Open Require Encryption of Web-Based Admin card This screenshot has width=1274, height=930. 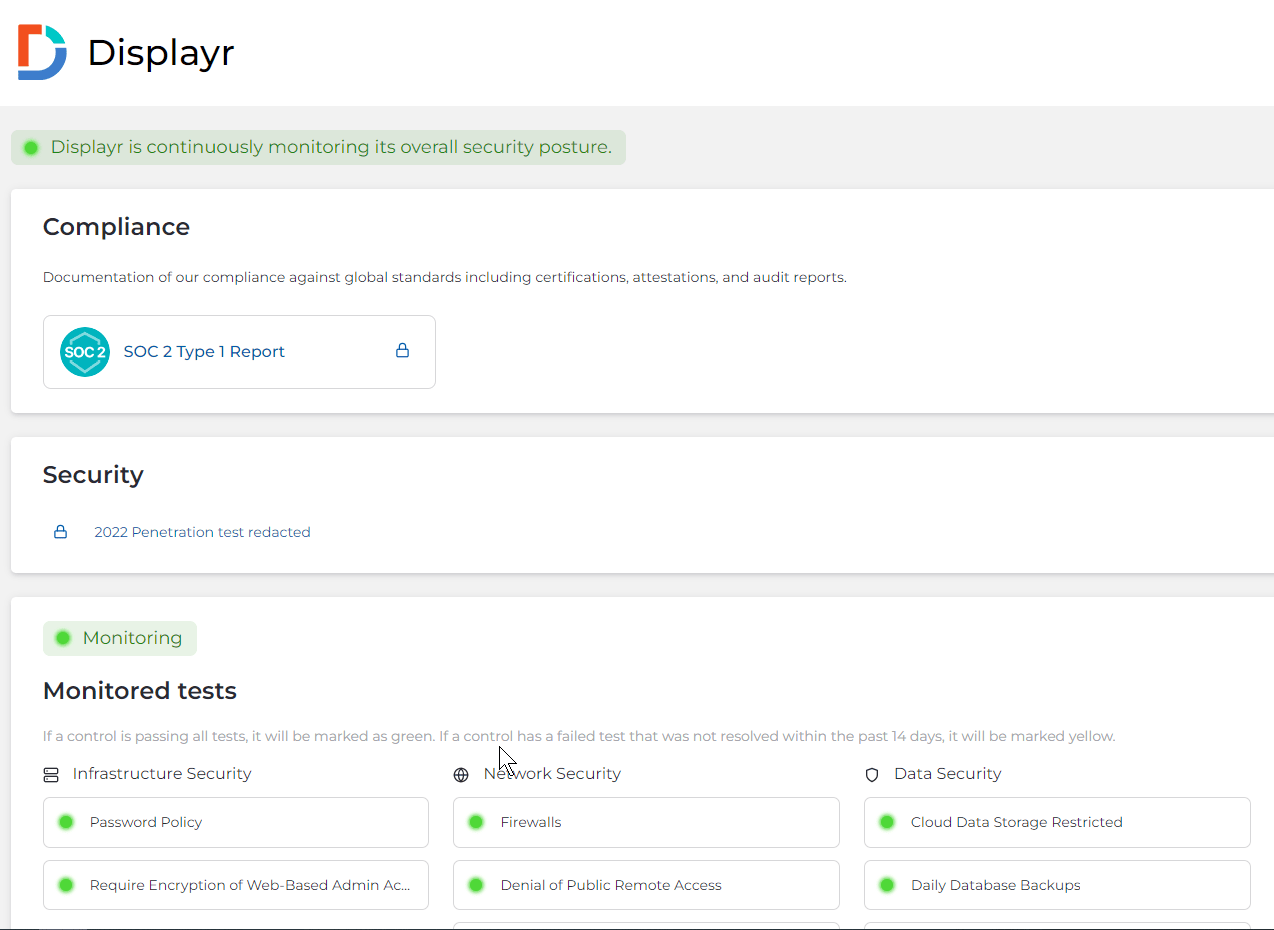point(236,885)
